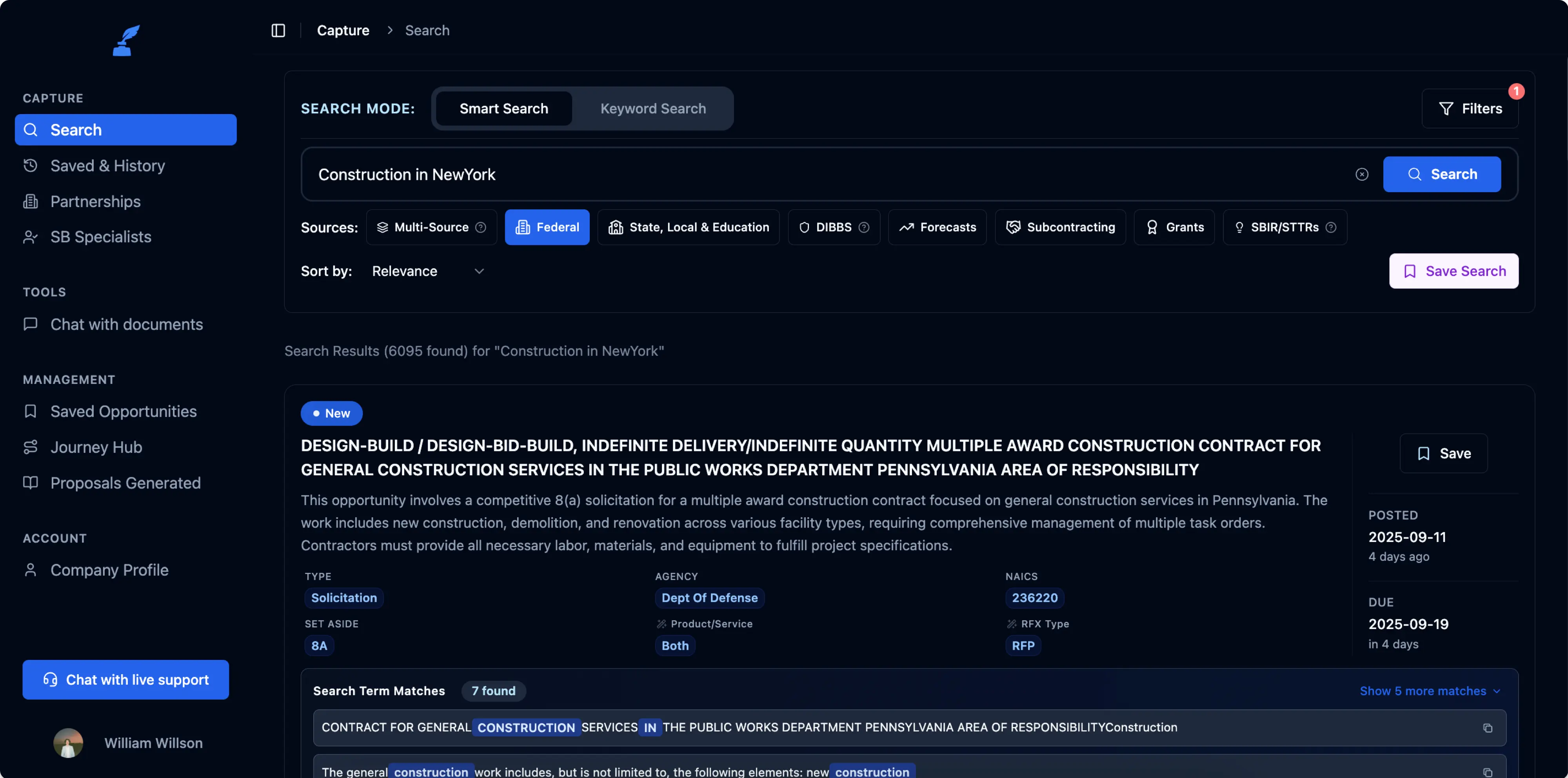Navigate to Capture via the breadcrumb

(343, 30)
